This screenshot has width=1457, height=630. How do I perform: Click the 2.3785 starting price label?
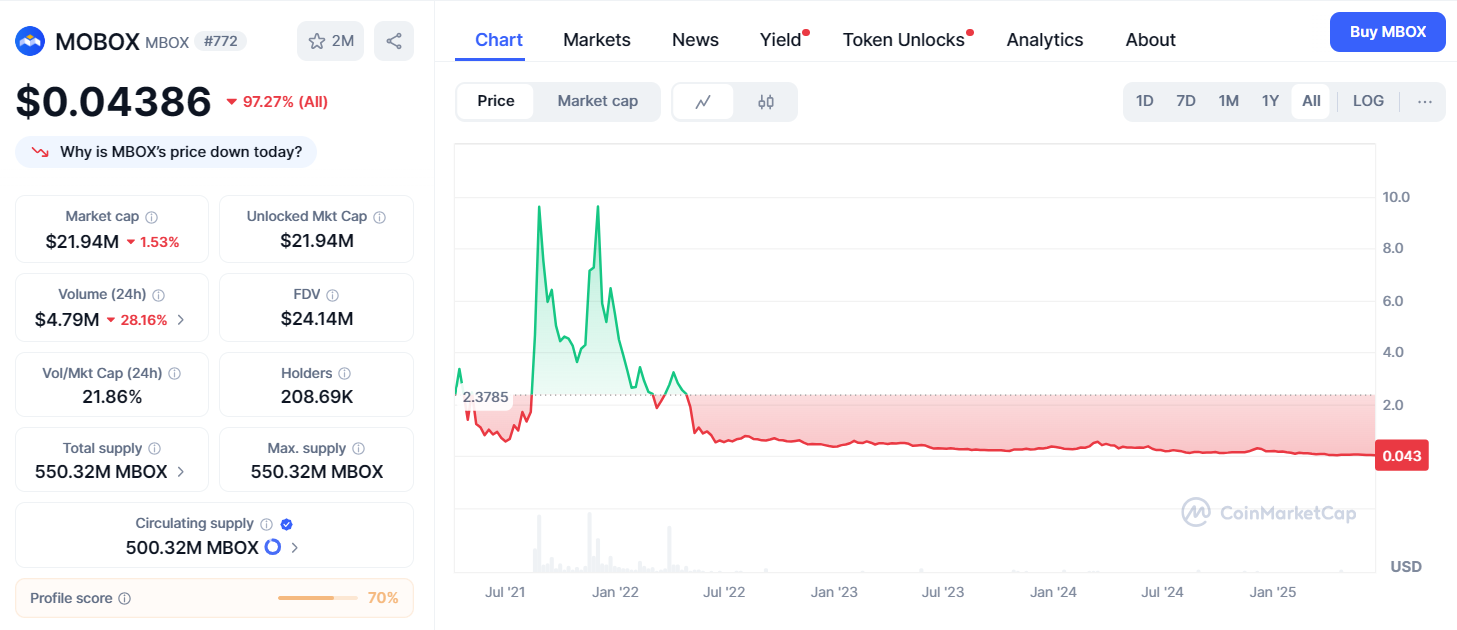click(x=486, y=396)
